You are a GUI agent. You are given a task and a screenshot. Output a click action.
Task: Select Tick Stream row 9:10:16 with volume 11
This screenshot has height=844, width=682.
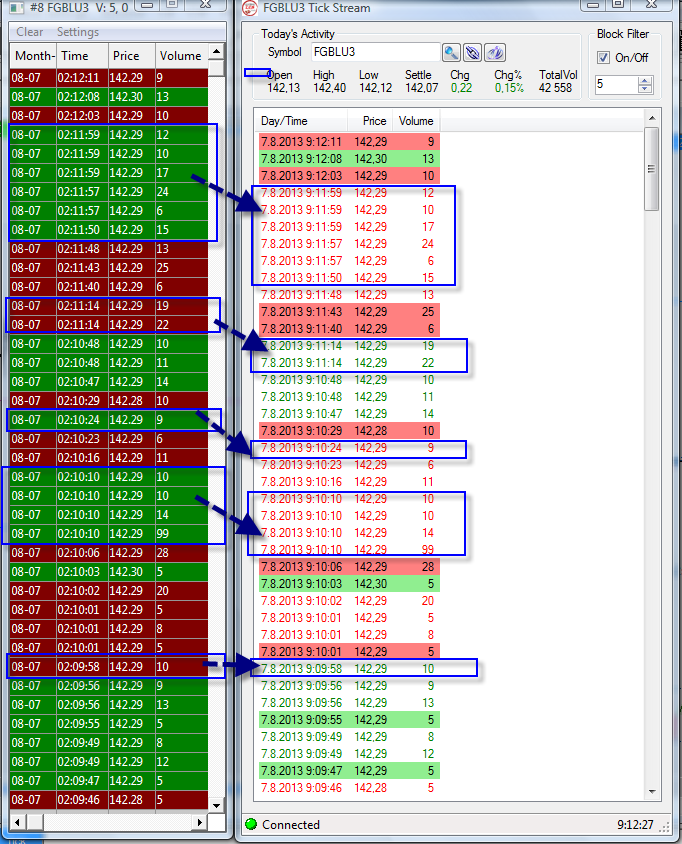pos(349,482)
